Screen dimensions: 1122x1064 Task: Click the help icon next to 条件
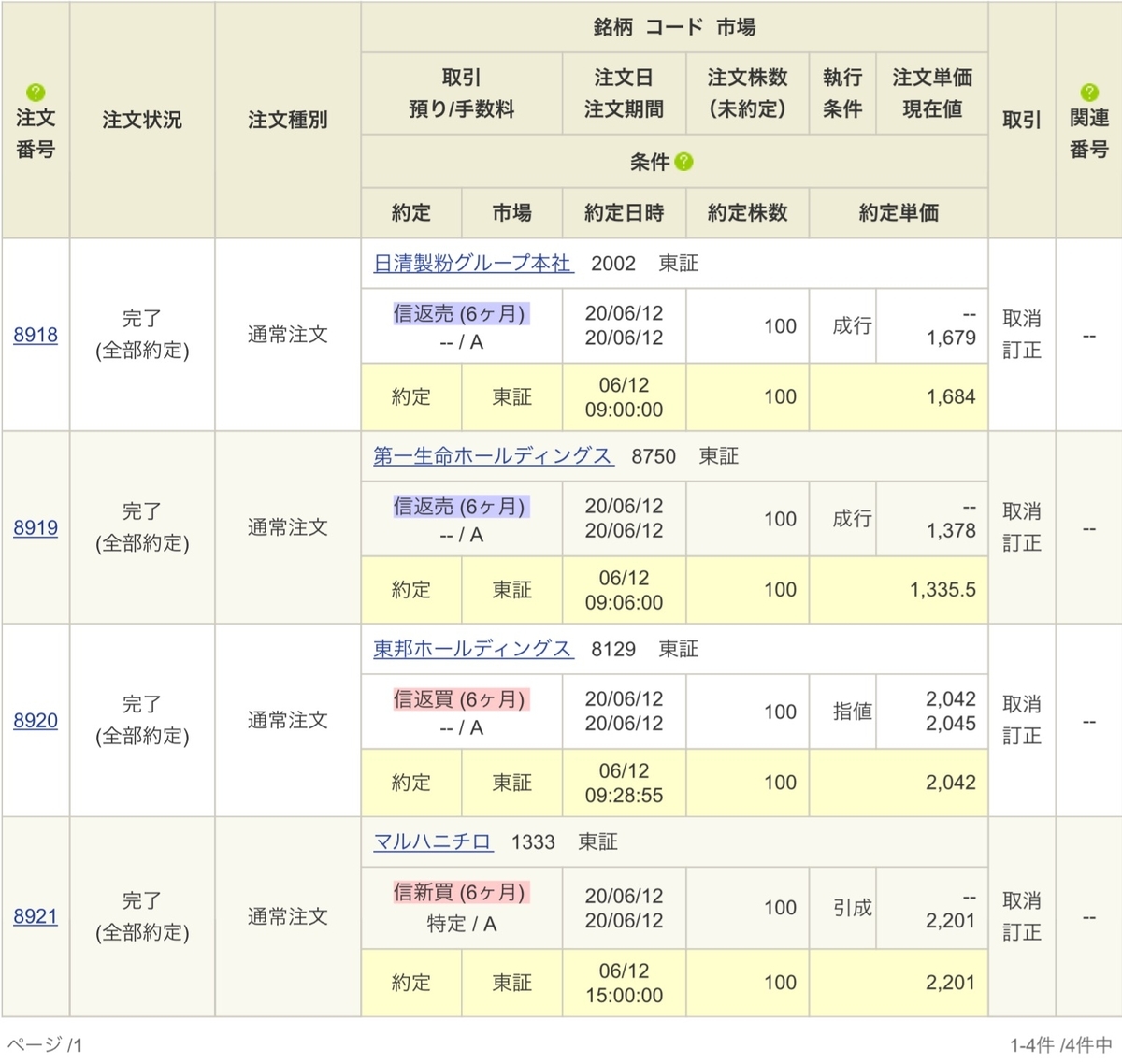[x=684, y=162]
